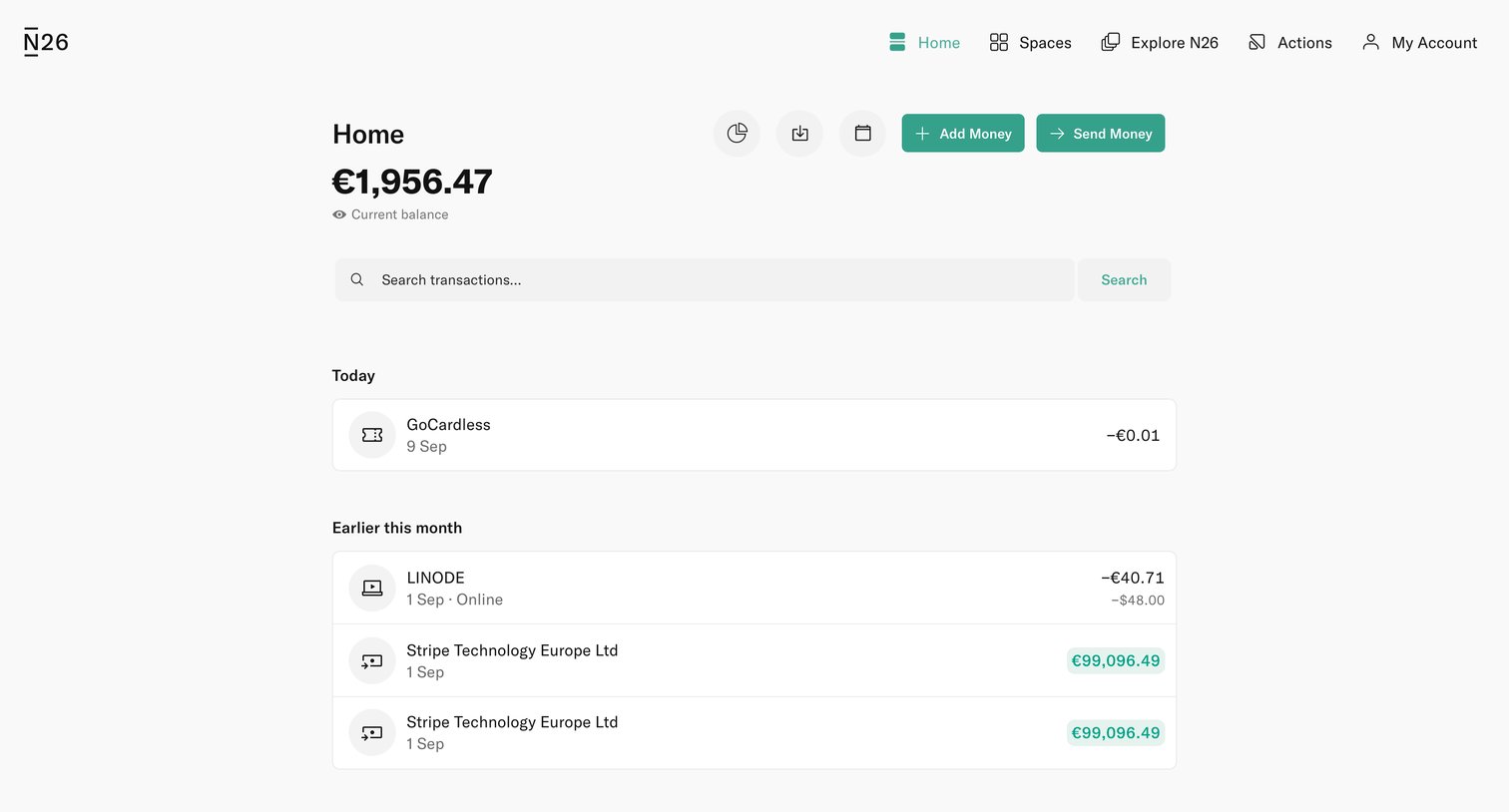Click the Current balance label
The width and height of the screenshot is (1509, 812).
coord(399,214)
